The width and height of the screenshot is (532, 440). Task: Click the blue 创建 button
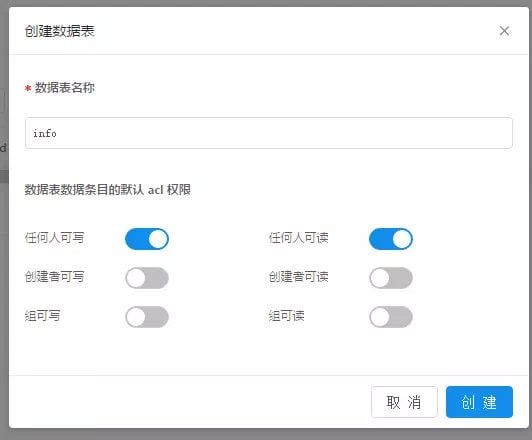coord(479,402)
